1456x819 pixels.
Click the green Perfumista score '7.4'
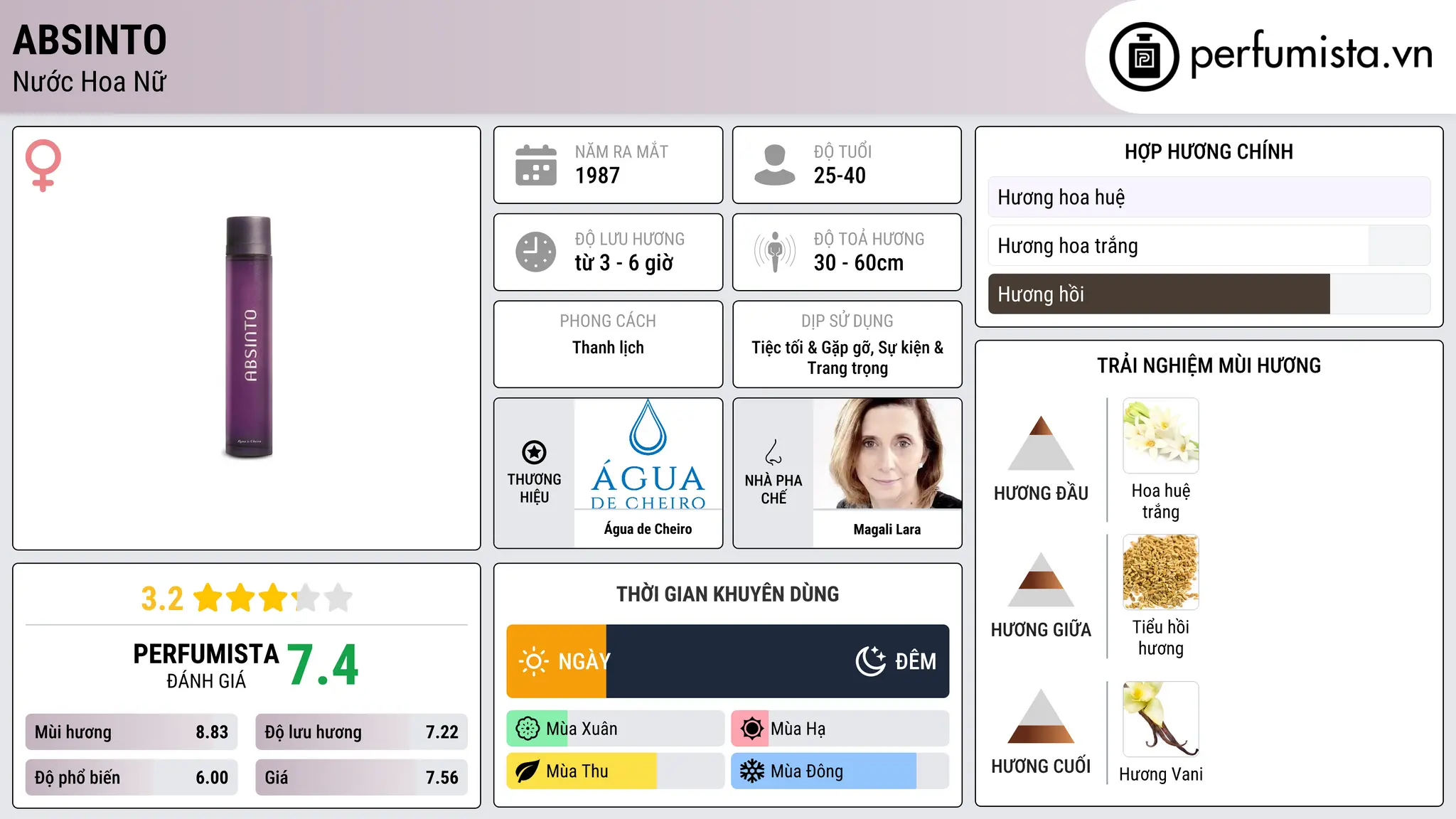(323, 665)
